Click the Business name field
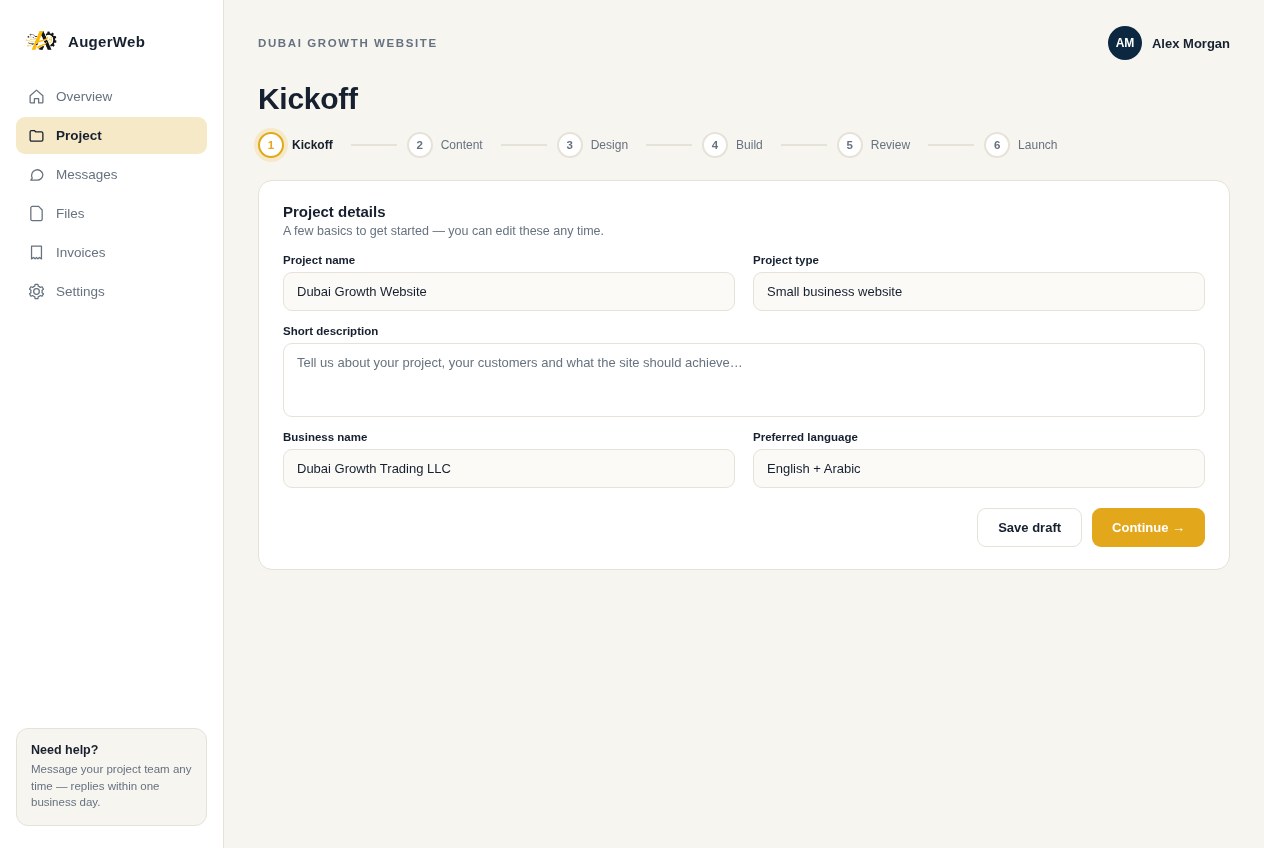The image size is (1264, 848). [x=509, y=469]
